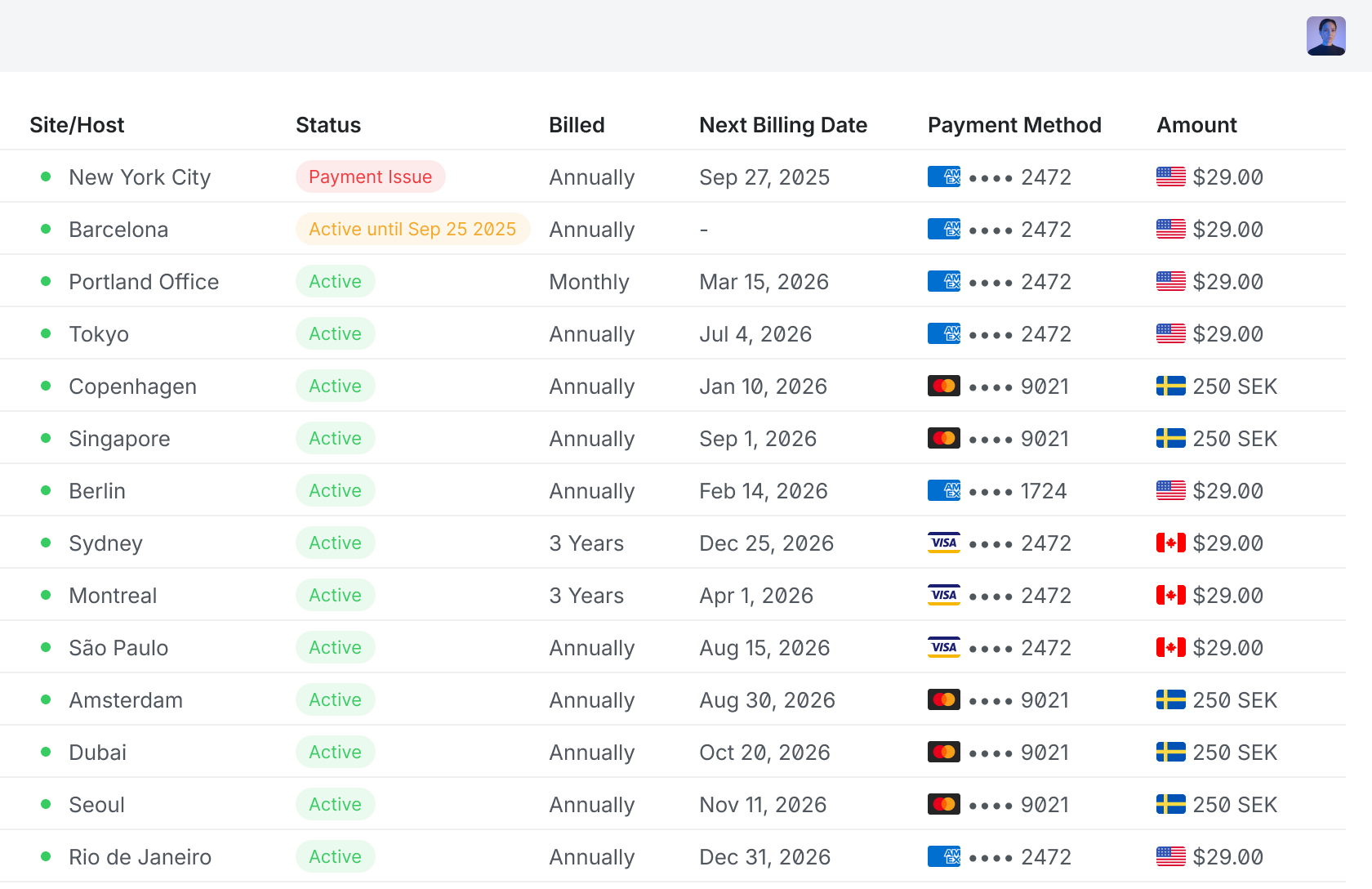Click the Swedish flag icon for Singapore
The width and height of the screenshot is (1372, 889).
1170,438
